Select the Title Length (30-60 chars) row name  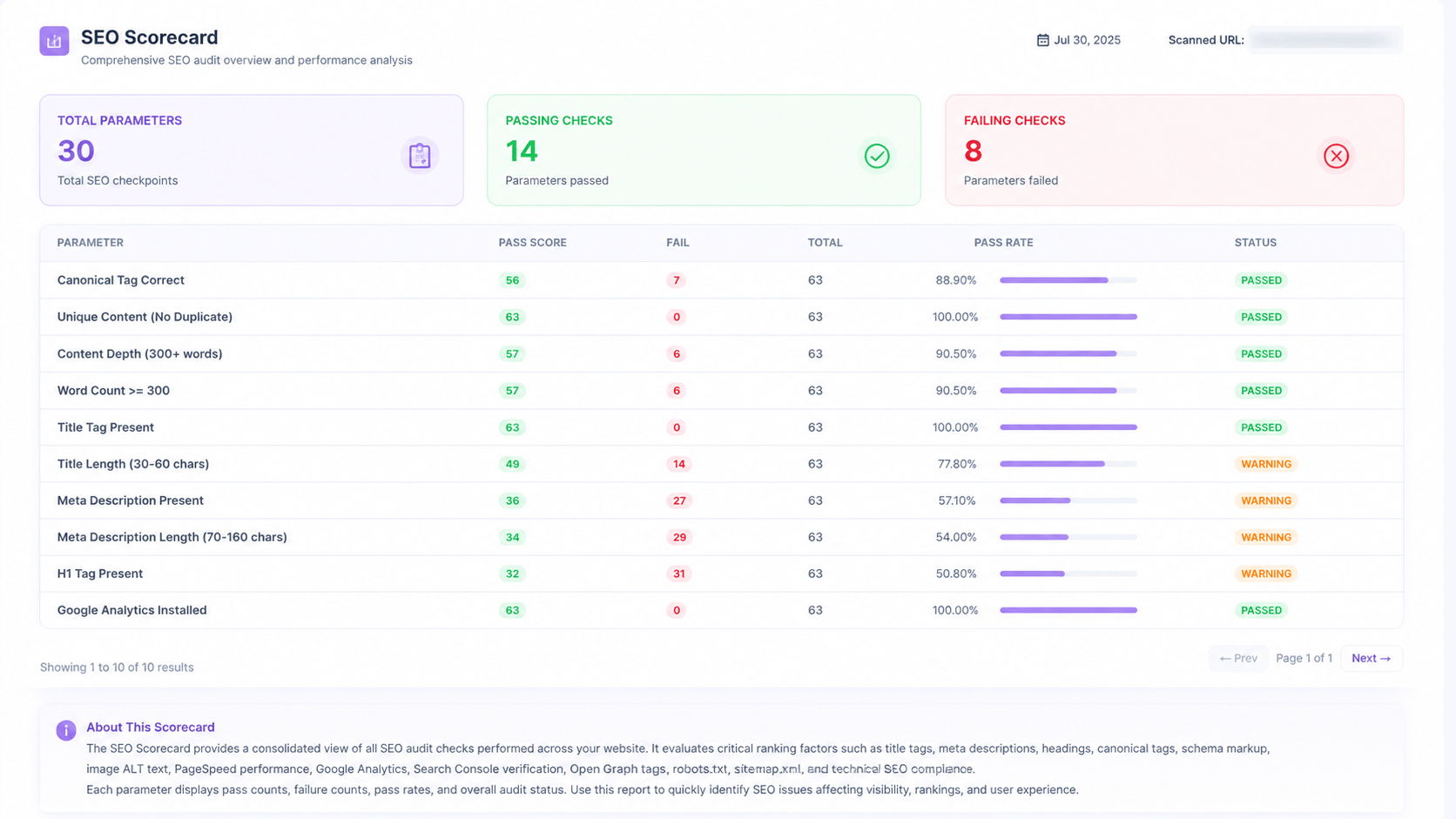pyautogui.click(x=133, y=464)
